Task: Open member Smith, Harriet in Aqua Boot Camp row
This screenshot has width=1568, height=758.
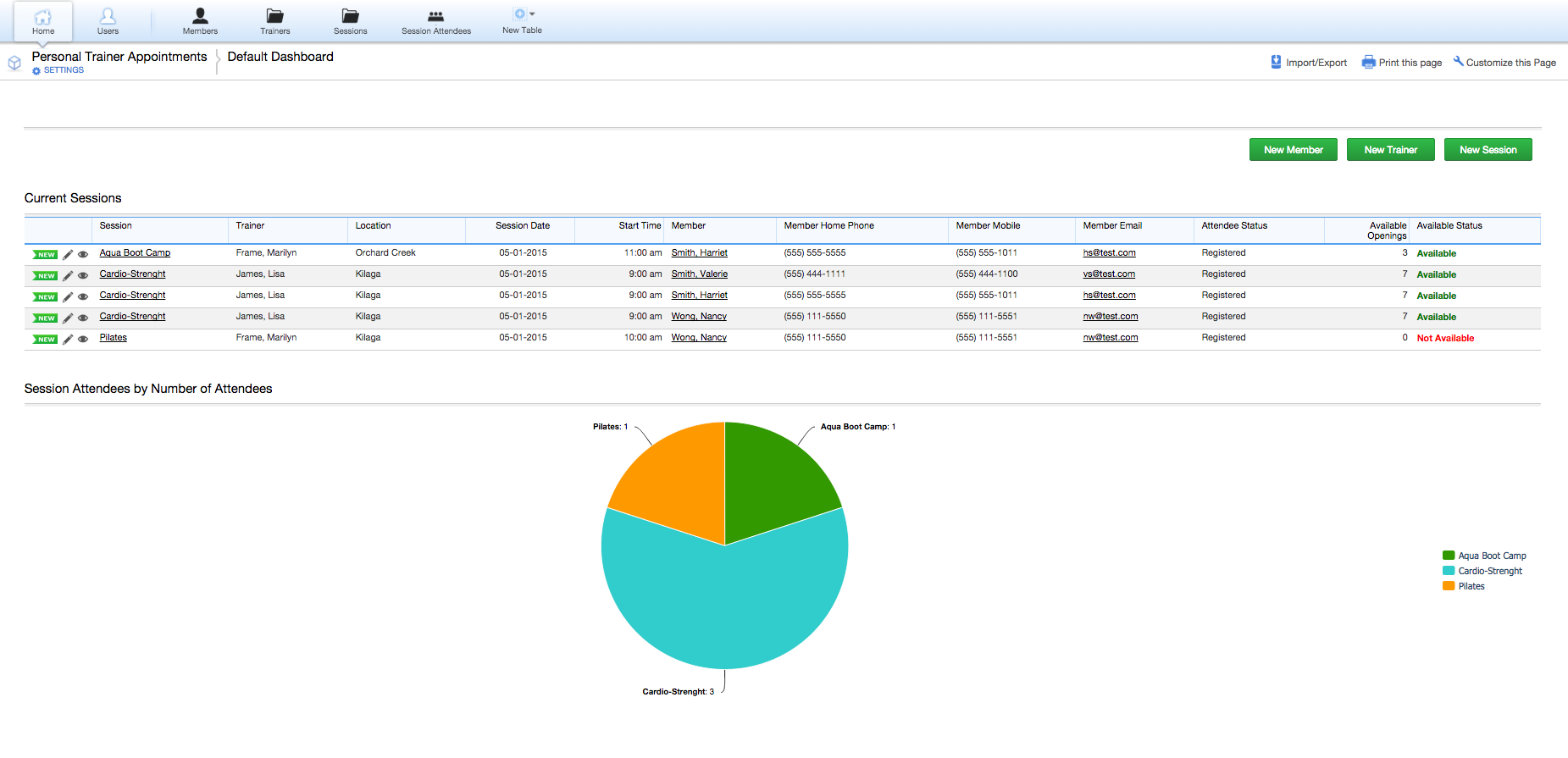Action: coord(699,252)
